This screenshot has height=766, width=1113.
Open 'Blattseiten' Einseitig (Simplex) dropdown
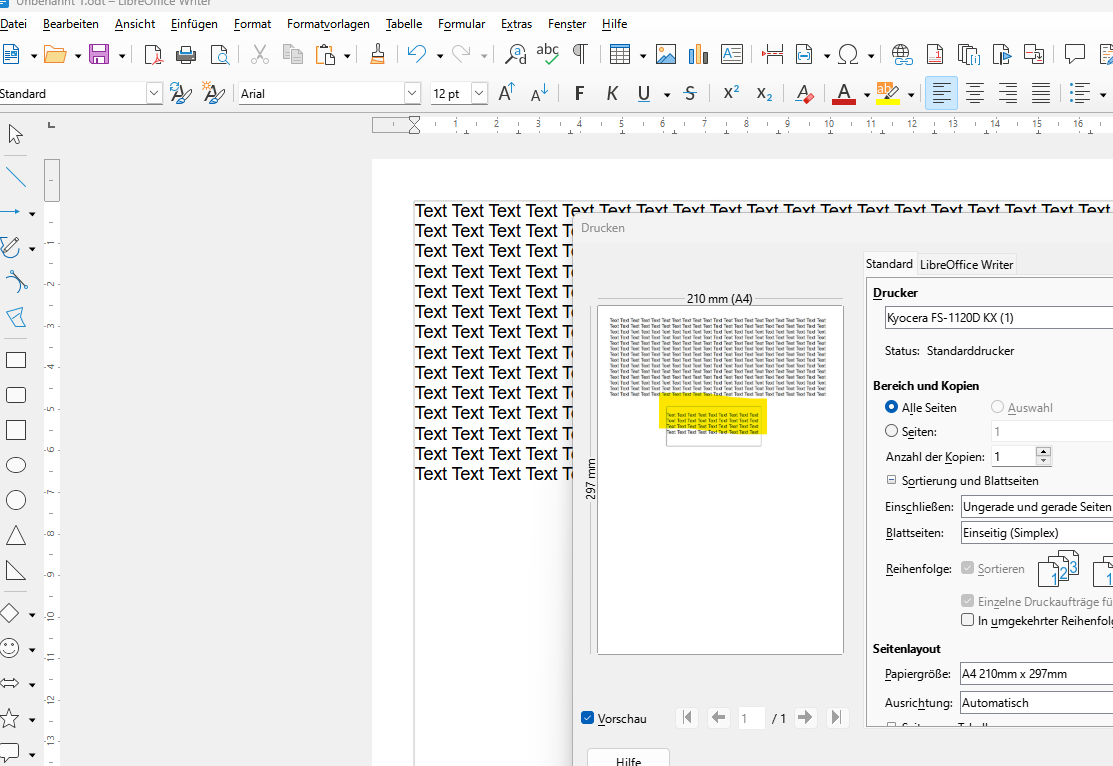[x=1037, y=533]
